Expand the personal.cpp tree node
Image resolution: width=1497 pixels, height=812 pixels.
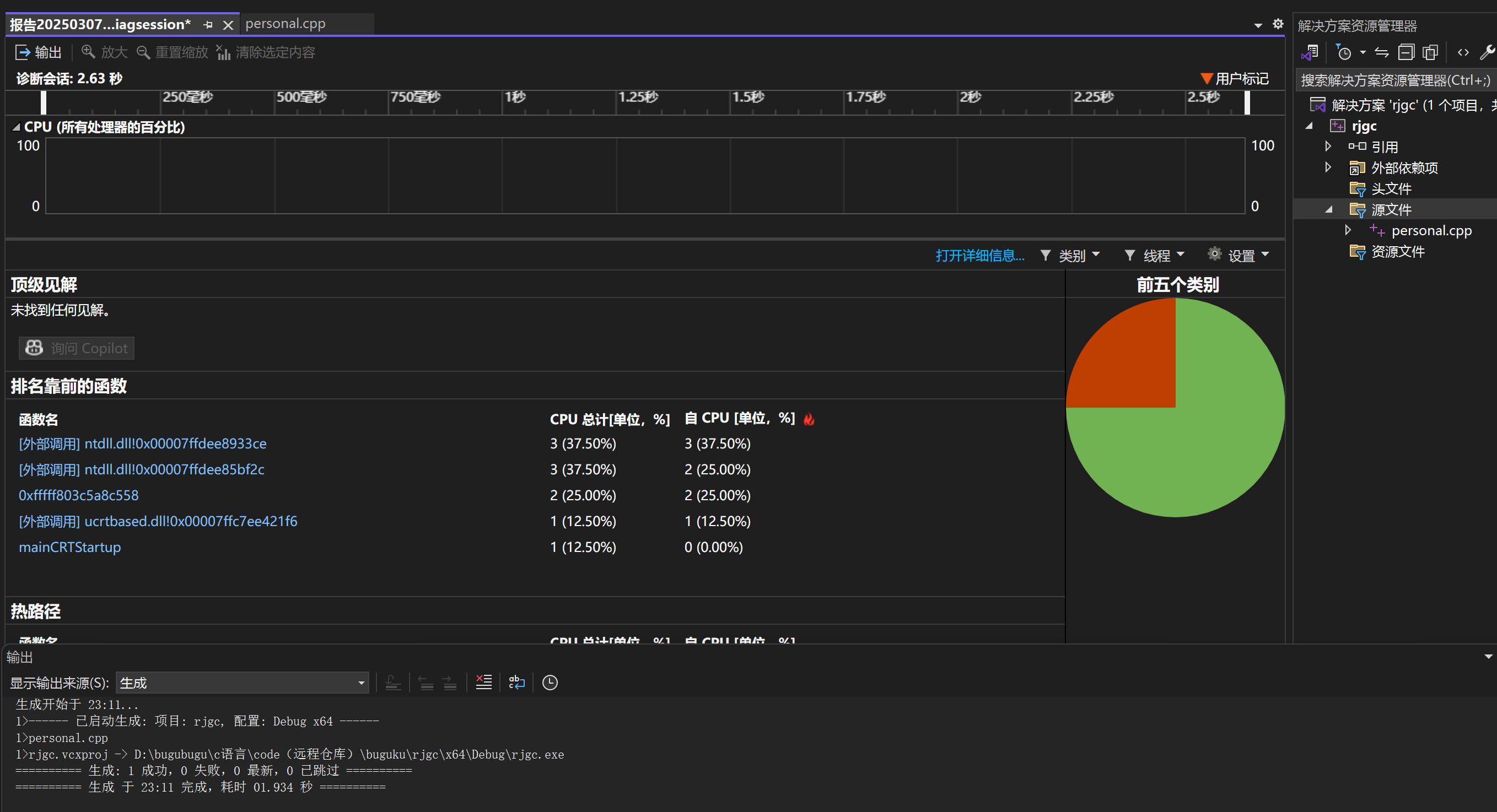tap(1348, 231)
